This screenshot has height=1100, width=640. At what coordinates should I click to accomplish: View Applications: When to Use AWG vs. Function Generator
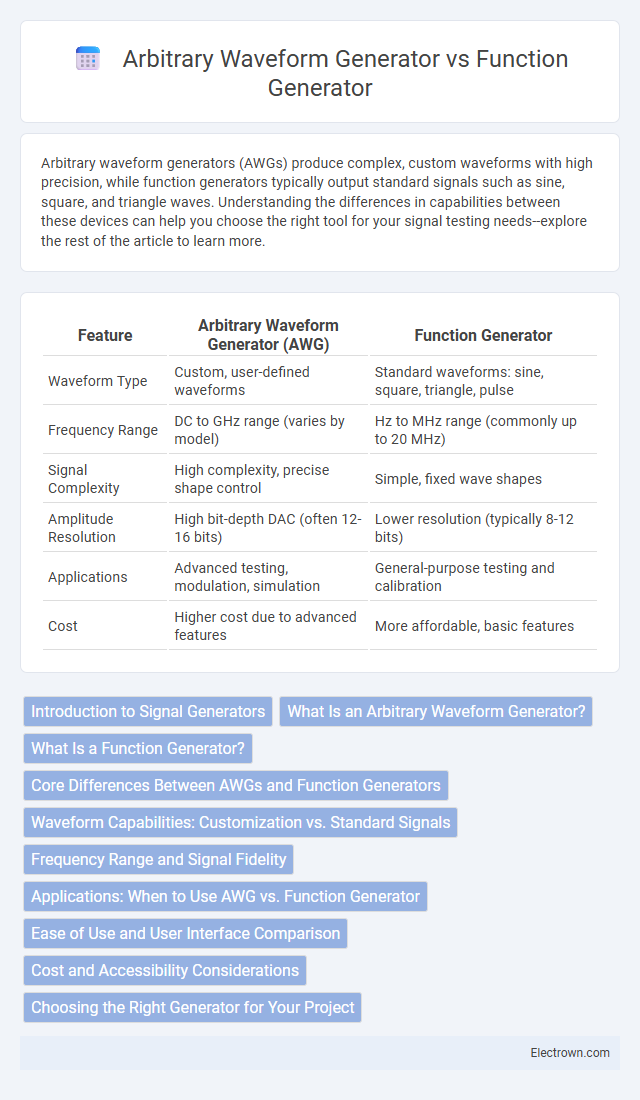pos(225,896)
